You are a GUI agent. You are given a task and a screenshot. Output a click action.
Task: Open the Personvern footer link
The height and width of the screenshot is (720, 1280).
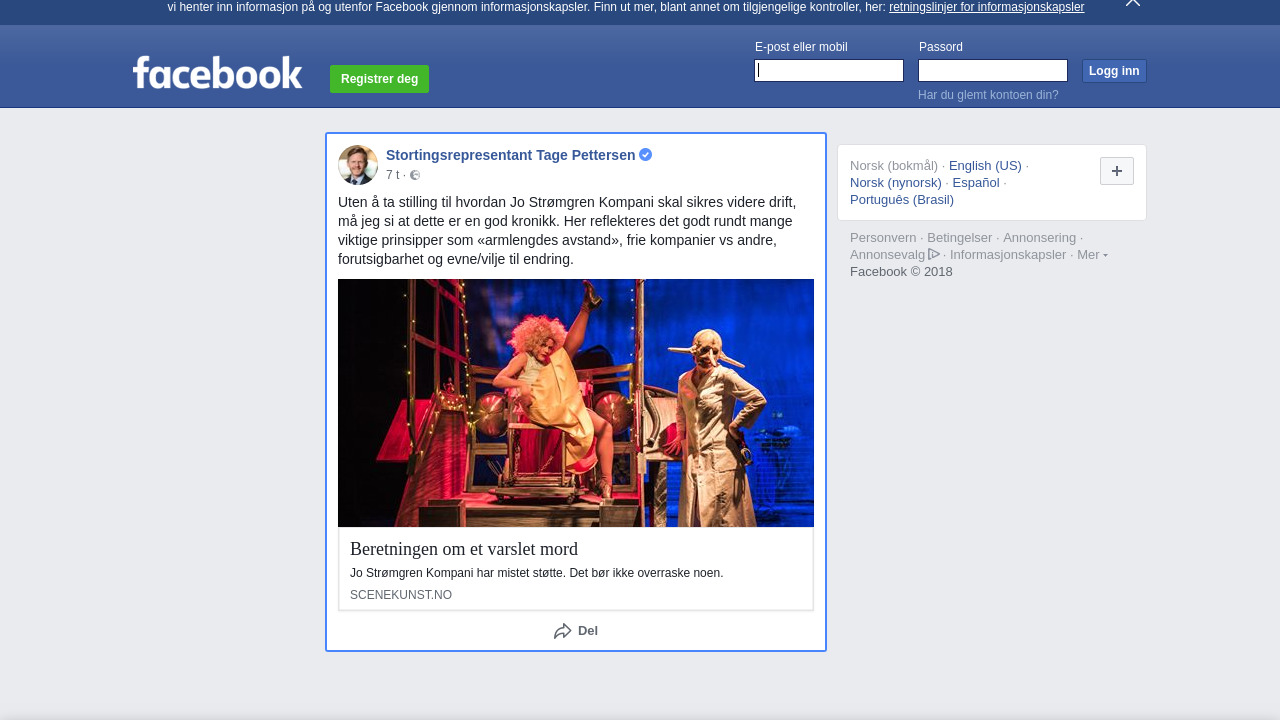pyautogui.click(x=883, y=238)
